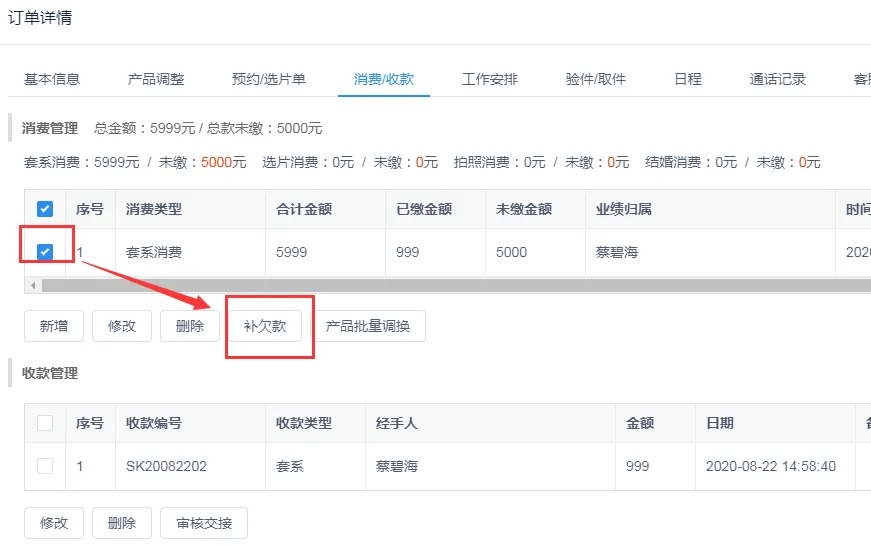The height and width of the screenshot is (546, 871).
Task: Select the SK20082202 payment row checkbox
Action: [x=45, y=466]
